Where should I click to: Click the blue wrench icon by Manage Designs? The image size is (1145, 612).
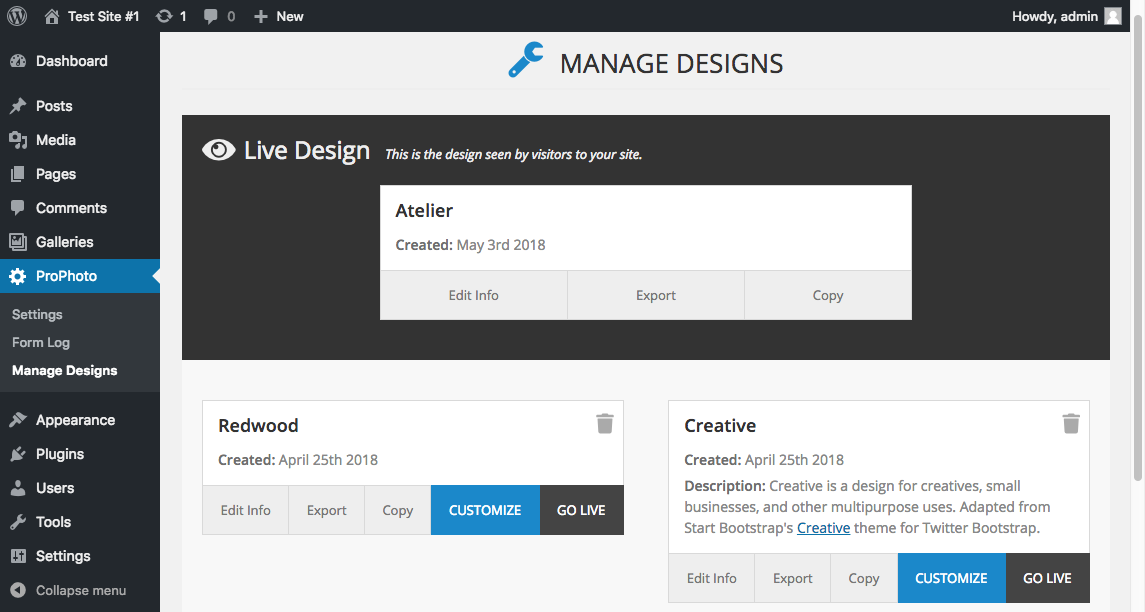(x=526, y=60)
